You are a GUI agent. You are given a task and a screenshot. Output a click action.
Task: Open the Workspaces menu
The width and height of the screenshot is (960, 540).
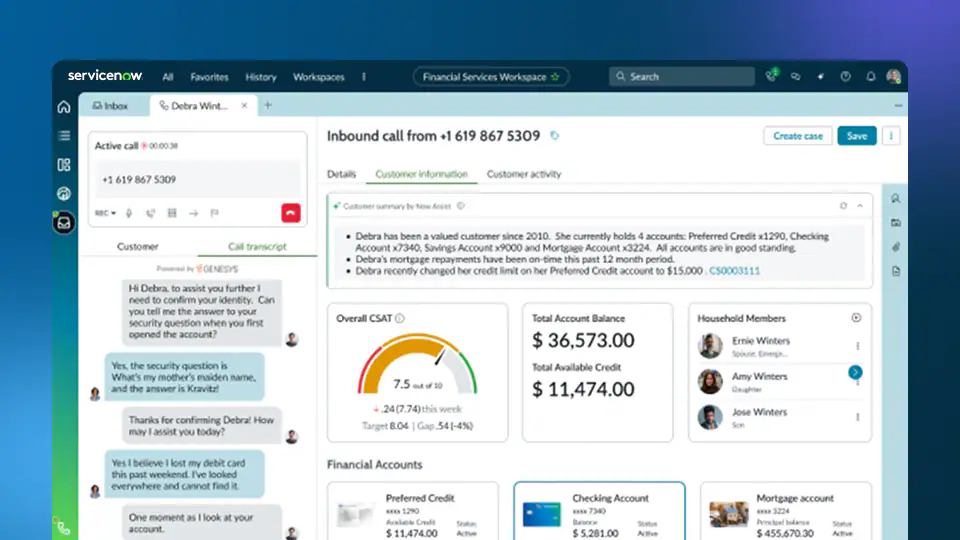(x=318, y=77)
